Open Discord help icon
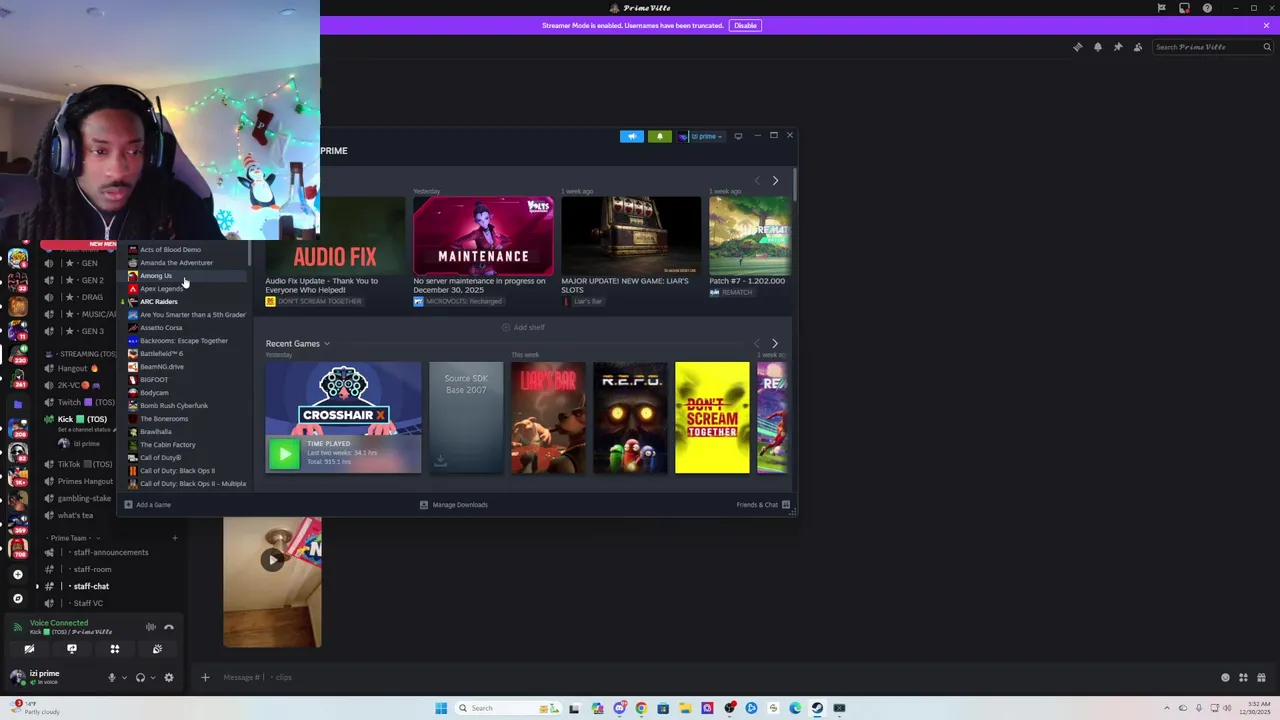The image size is (1280, 720). (x=1207, y=8)
